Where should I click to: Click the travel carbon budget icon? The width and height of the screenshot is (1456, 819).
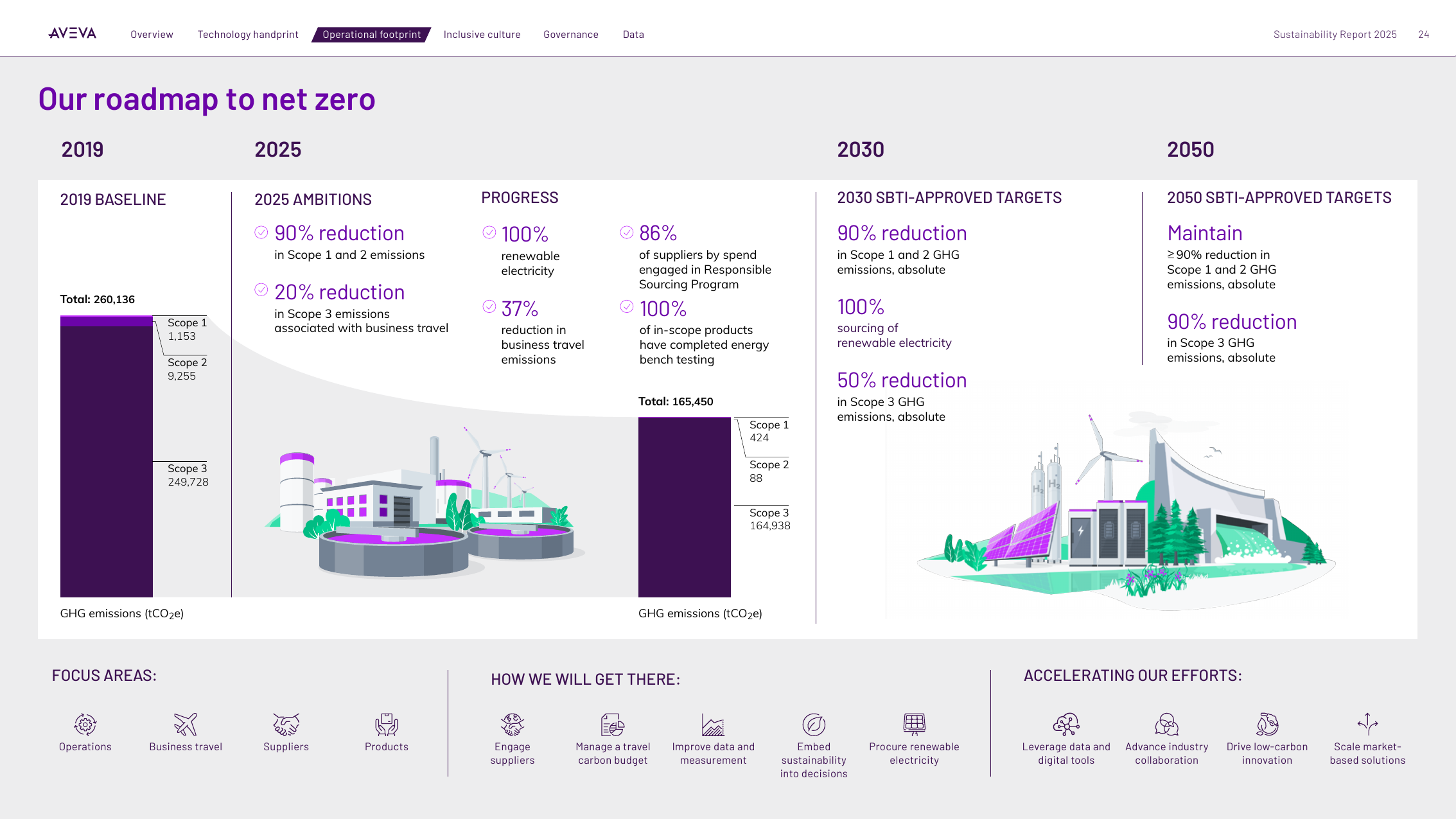tap(613, 725)
